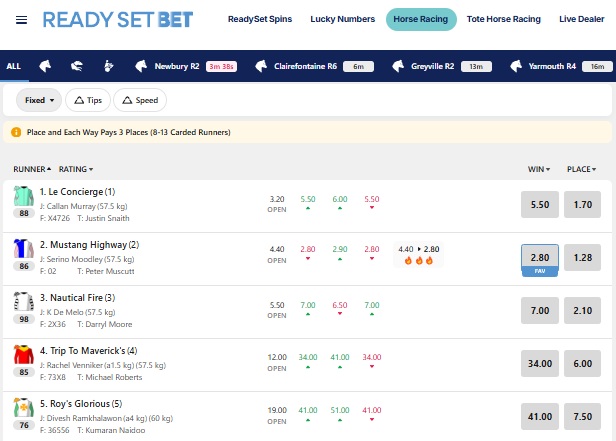Click trainer T: Darryl Moore
This screenshot has width=616, height=441.
(104, 324)
